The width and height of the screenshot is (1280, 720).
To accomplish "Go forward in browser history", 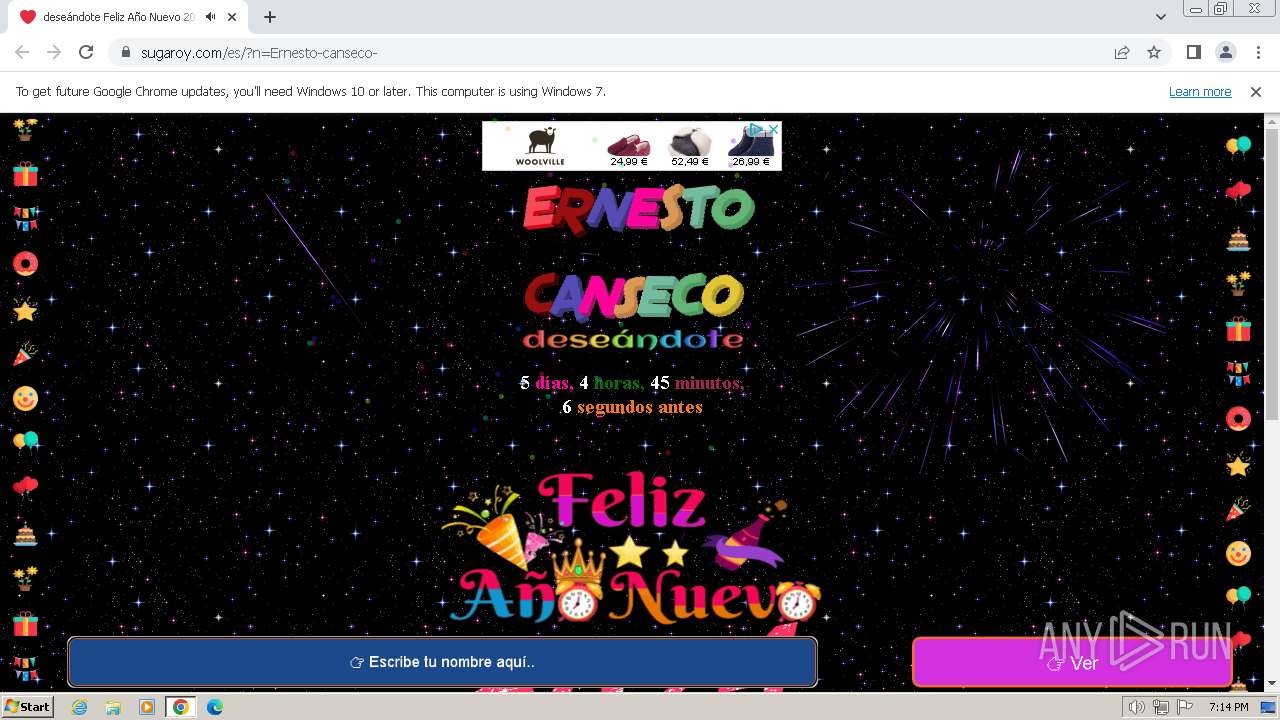I will pos(54,52).
